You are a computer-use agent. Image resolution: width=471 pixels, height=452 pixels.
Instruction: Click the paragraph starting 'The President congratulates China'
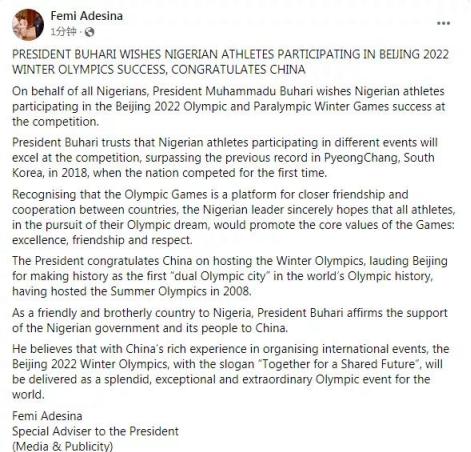(x=230, y=276)
